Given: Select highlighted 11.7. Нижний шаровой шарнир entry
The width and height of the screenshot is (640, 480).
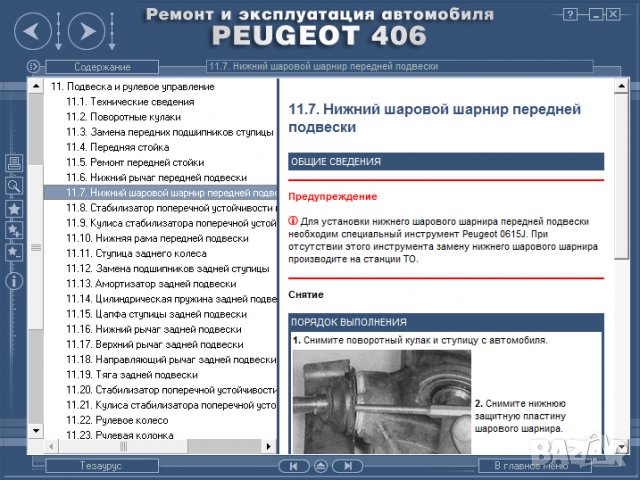Looking at the screenshot, I should point(160,193).
